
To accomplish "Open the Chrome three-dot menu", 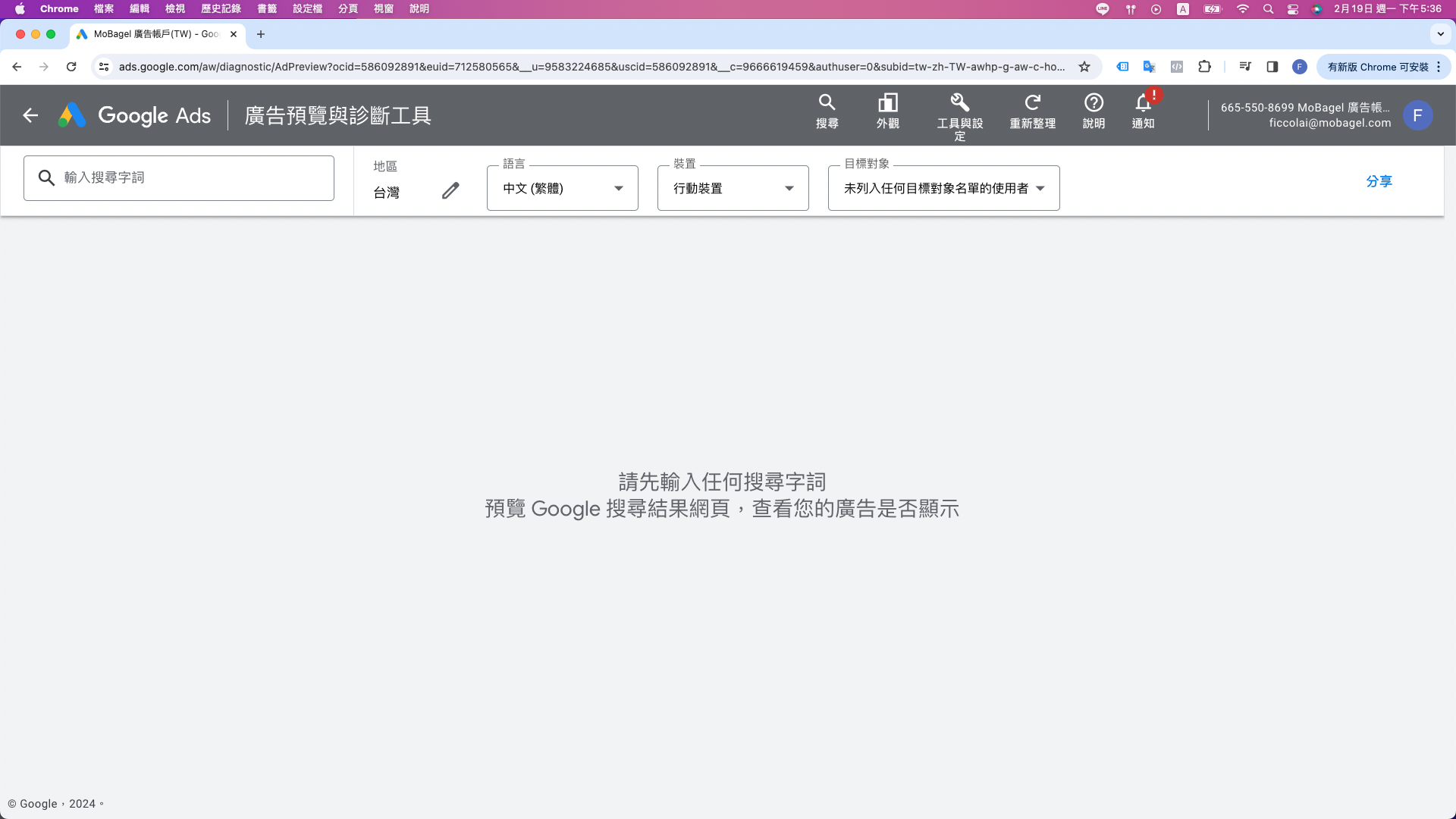I will pos(1439,67).
